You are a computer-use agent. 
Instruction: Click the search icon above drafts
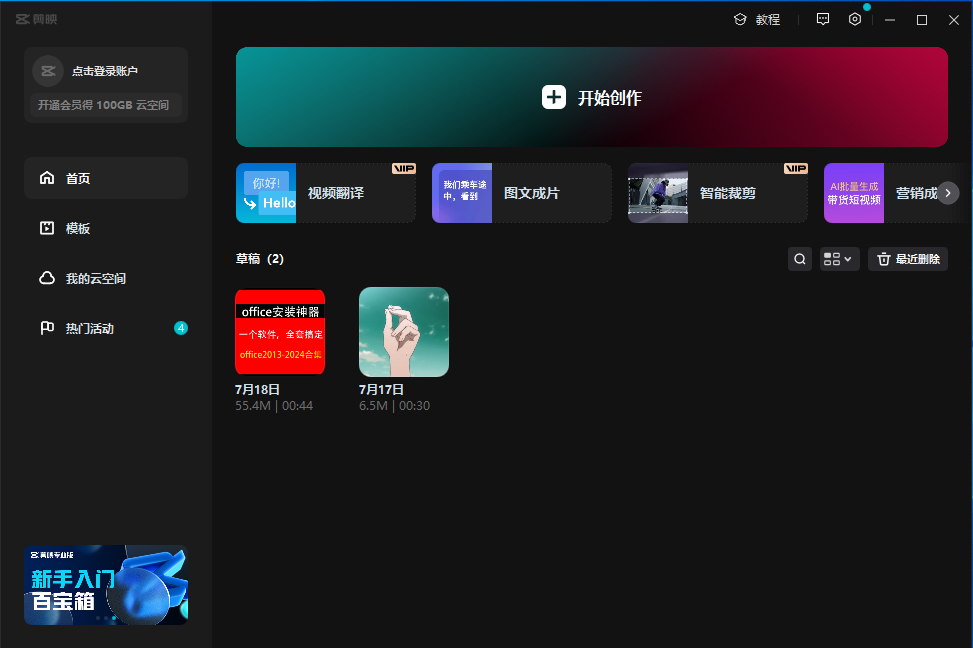click(x=800, y=259)
